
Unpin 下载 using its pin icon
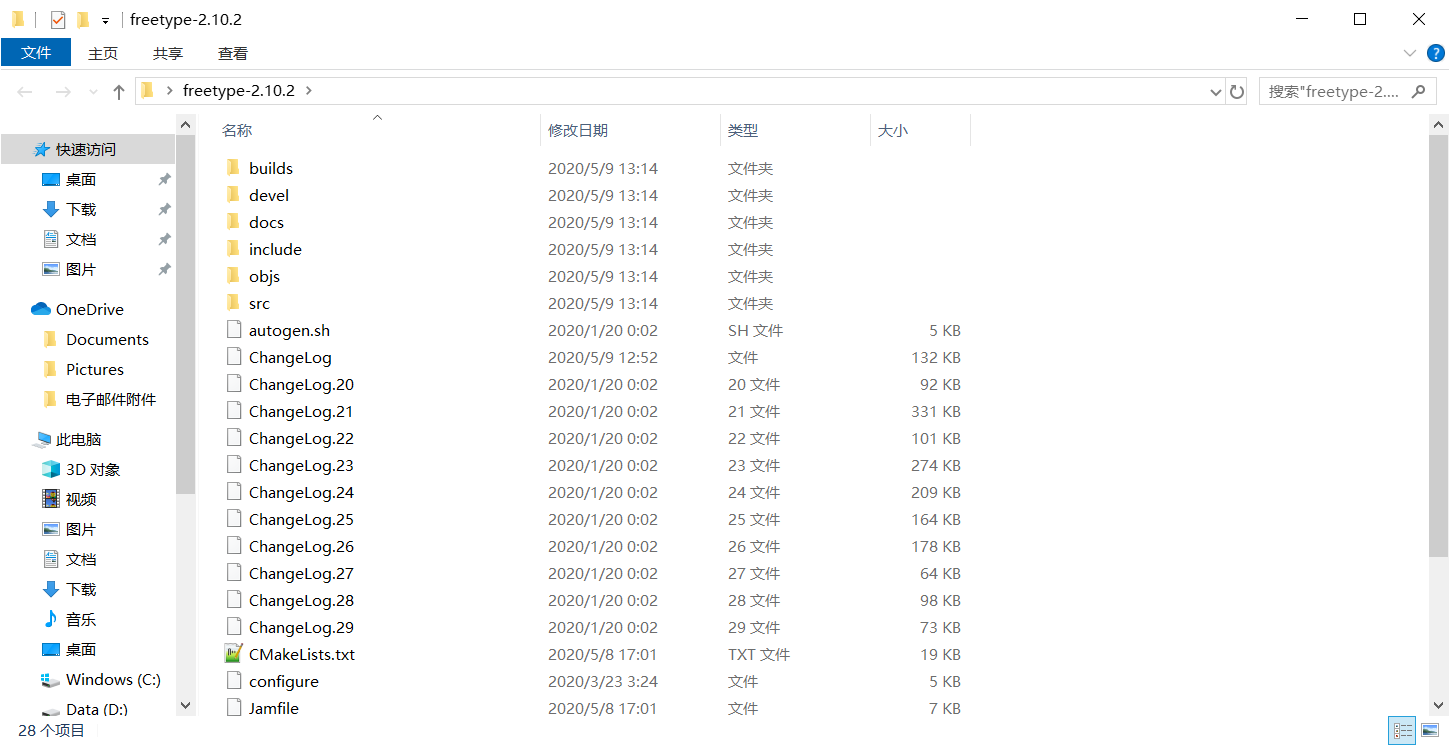(x=164, y=209)
